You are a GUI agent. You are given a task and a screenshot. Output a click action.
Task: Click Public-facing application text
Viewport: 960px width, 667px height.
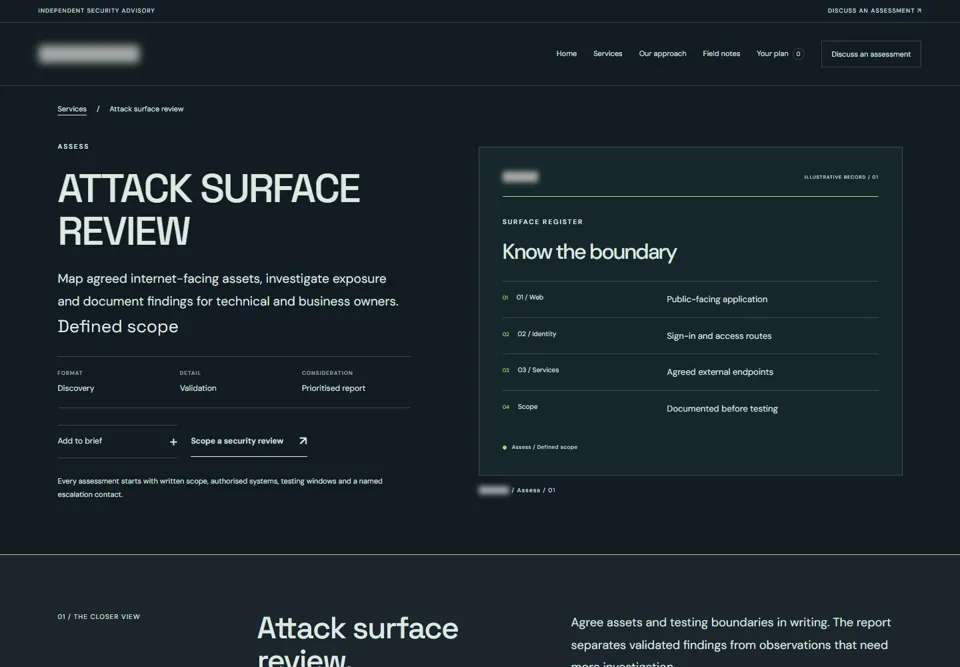tap(717, 300)
